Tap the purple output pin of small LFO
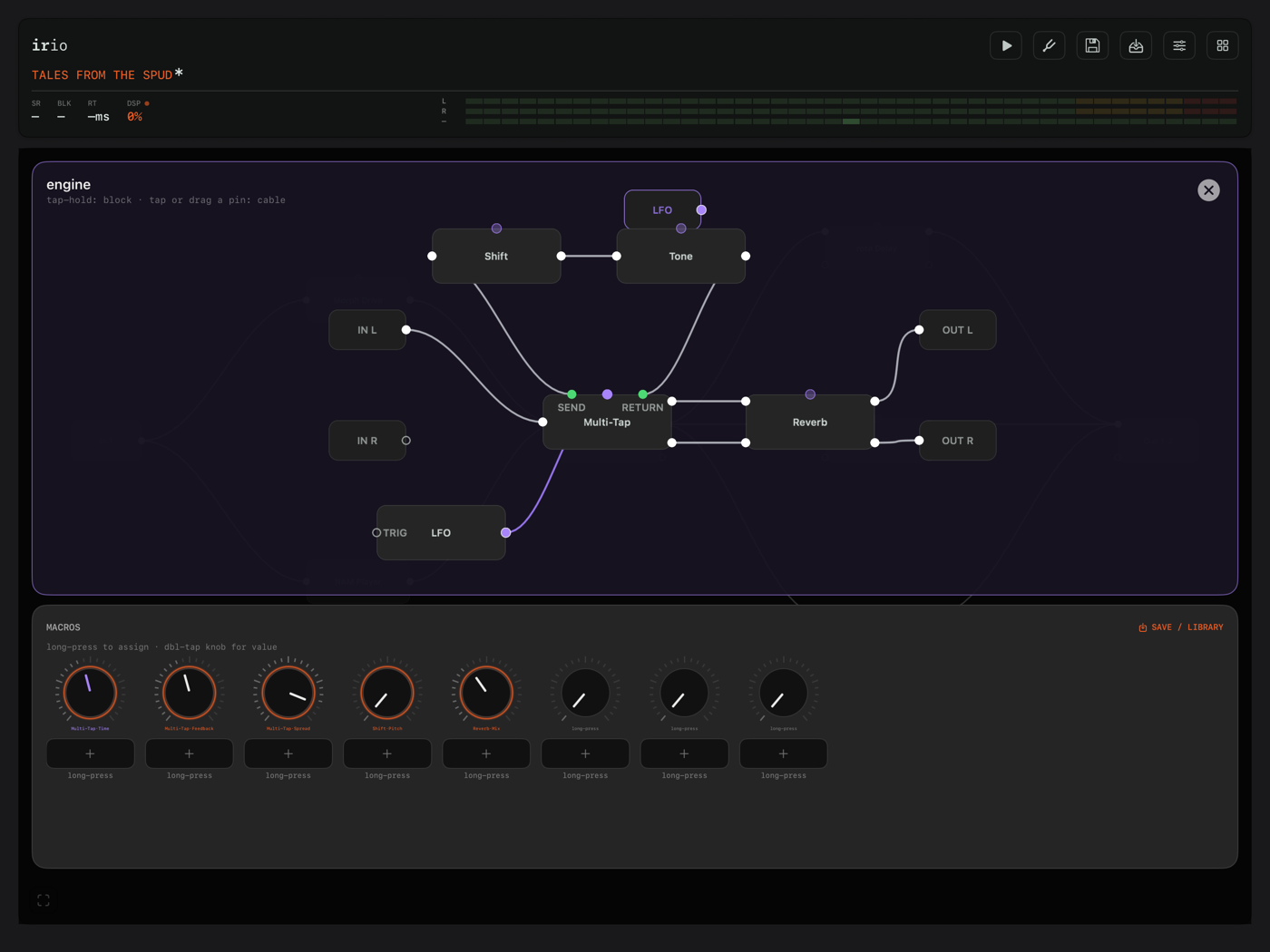Screen dimensions: 1270x952 point(701,210)
